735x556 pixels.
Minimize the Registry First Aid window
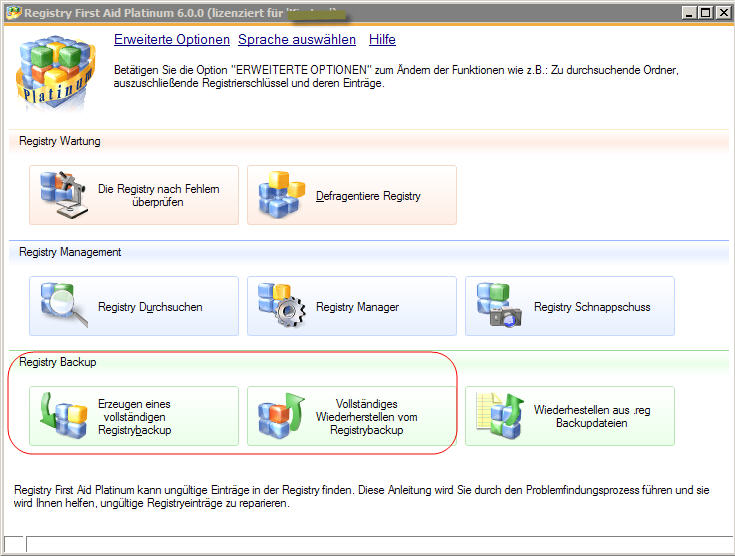click(689, 13)
